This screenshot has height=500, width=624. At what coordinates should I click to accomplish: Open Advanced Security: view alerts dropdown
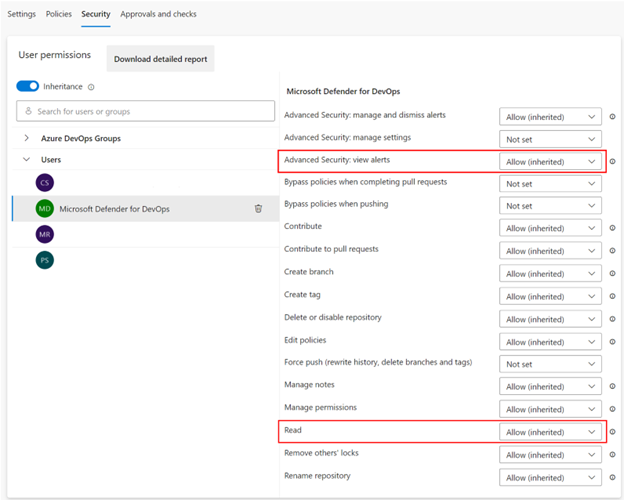pos(550,161)
